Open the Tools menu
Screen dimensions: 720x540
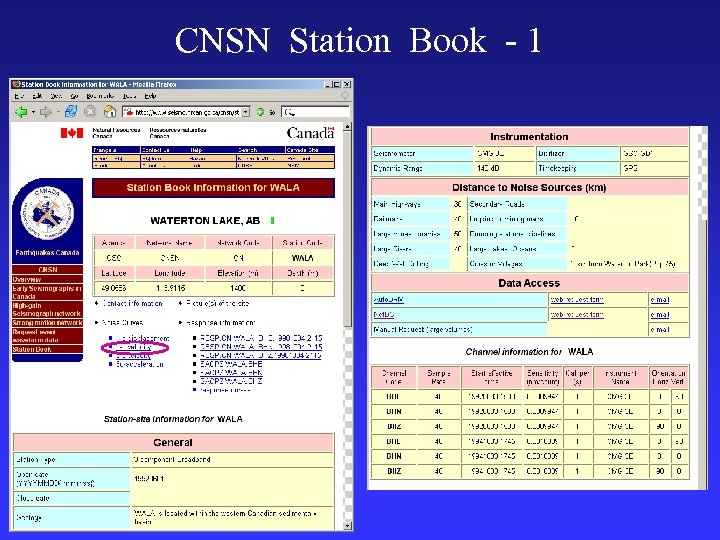tap(129, 96)
